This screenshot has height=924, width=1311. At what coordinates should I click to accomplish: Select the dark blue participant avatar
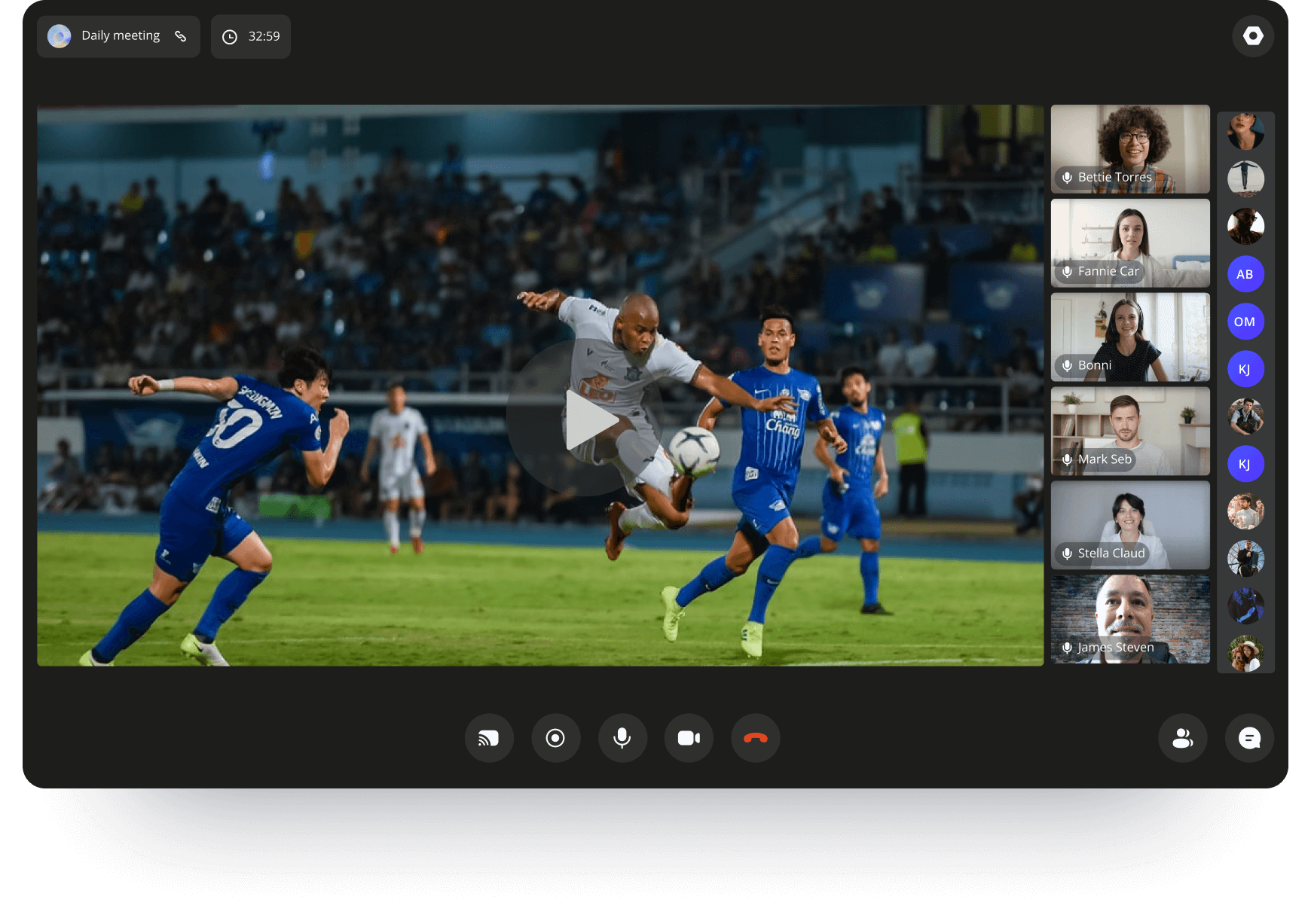(1245, 606)
